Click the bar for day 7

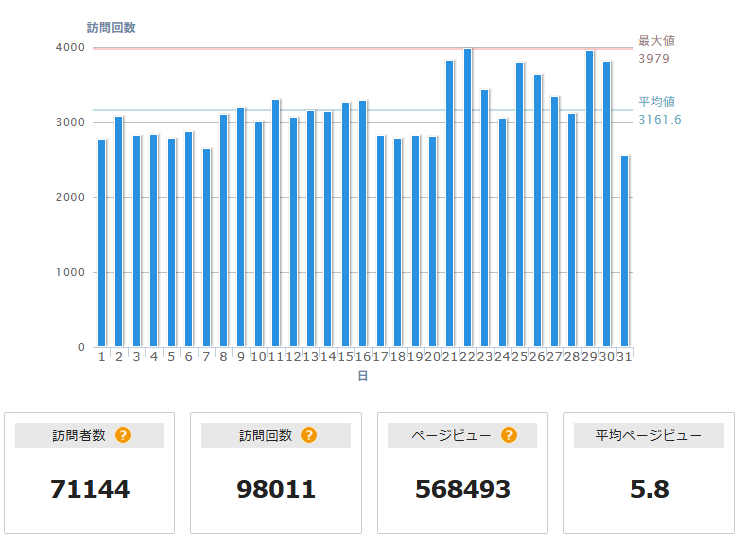pos(206,248)
